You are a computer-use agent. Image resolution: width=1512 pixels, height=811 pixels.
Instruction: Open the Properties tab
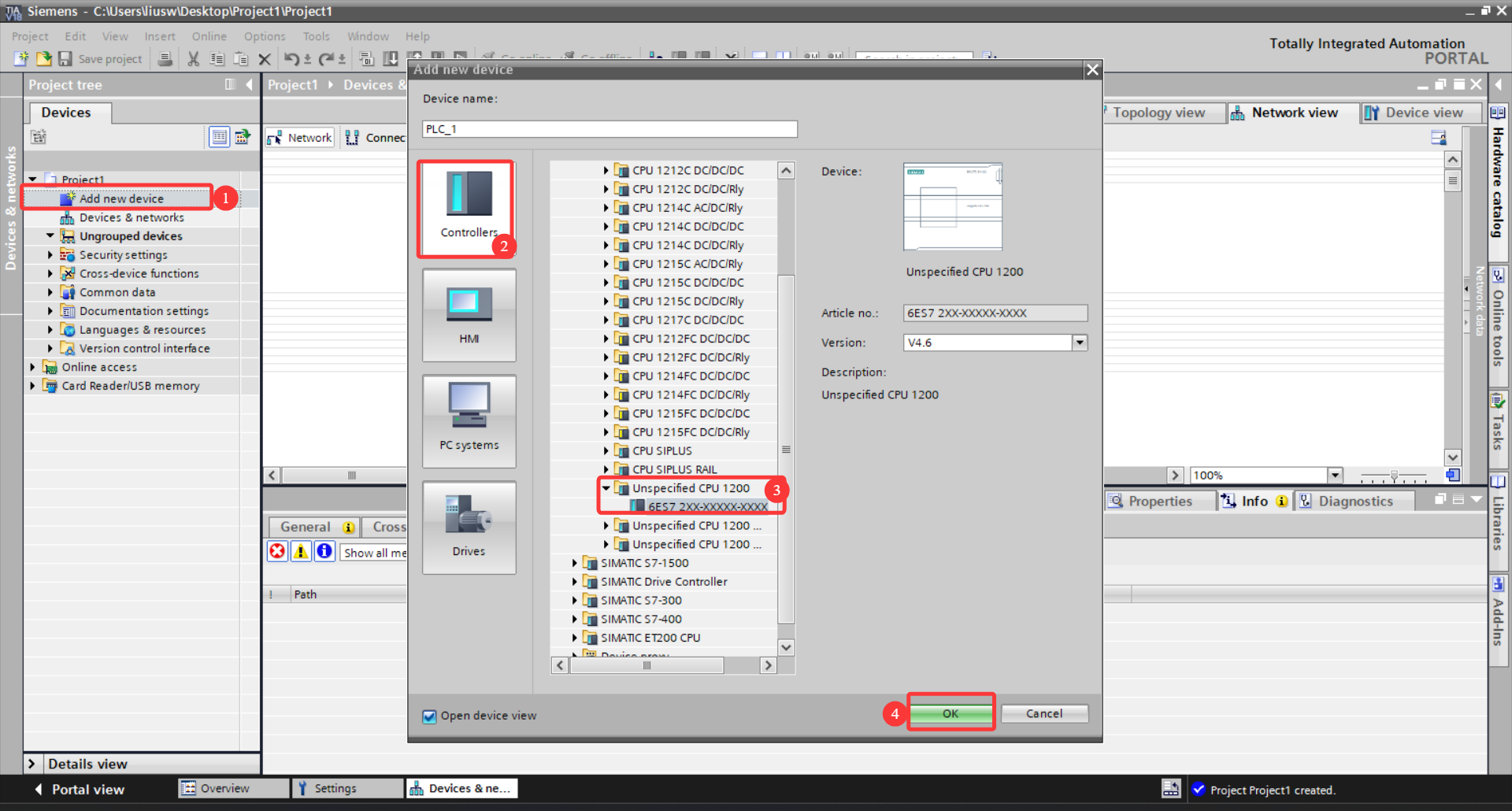pyautogui.click(x=1159, y=502)
